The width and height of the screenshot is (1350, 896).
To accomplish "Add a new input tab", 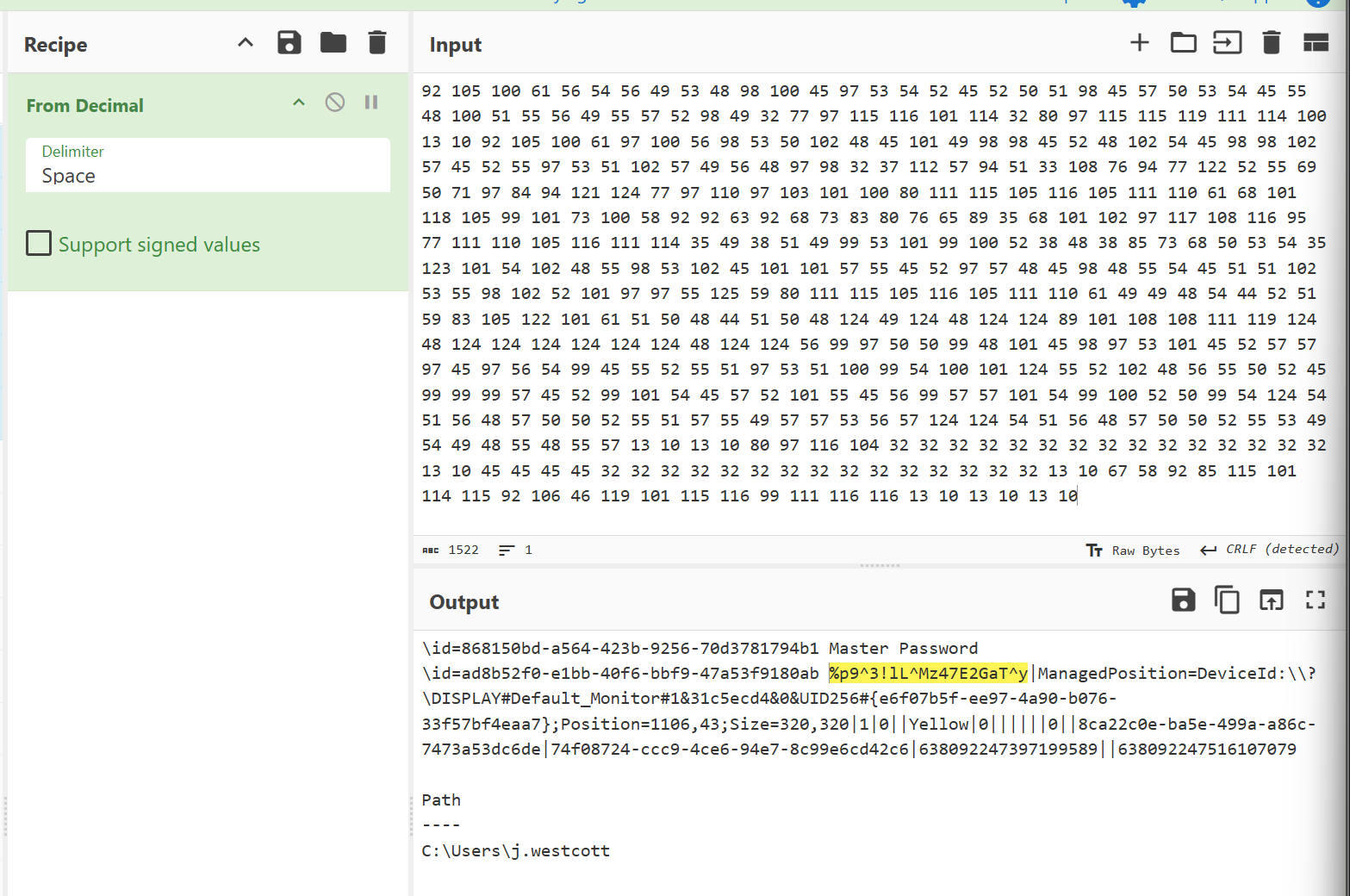I will [x=1140, y=42].
